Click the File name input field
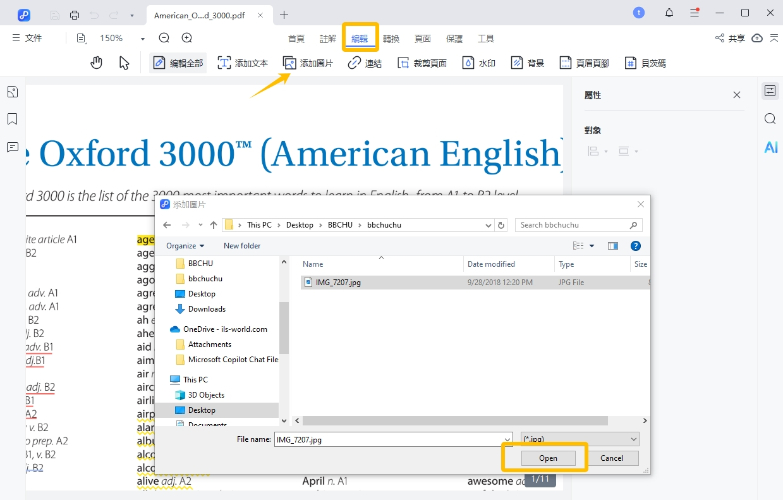 (x=389, y=440)
